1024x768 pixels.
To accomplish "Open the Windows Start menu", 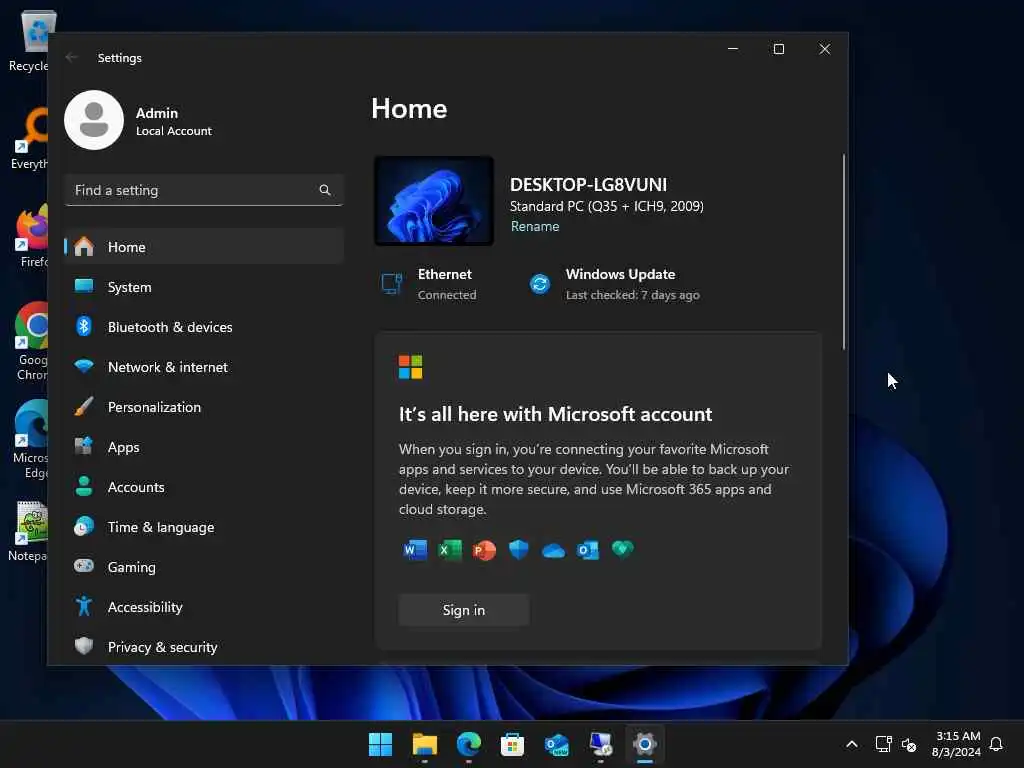I will (x=380, y=744).
